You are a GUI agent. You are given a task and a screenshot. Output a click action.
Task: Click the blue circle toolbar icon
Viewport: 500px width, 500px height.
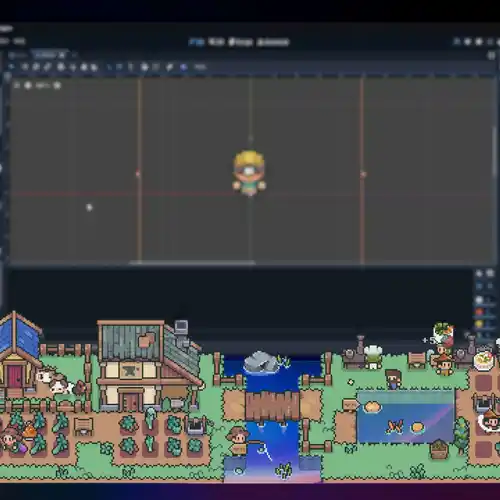[184, 67]
